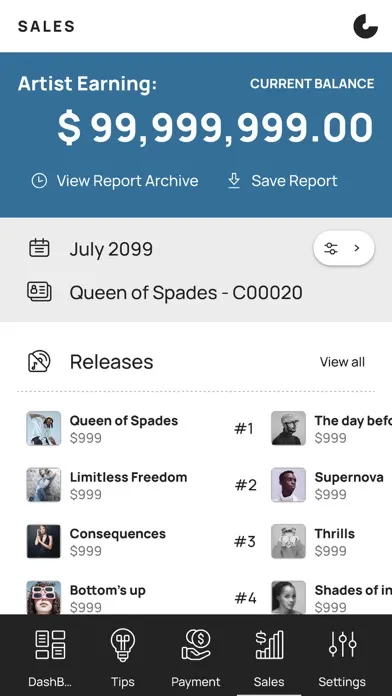The width and height of the screenshot is (392, 696).
Task: Open the Dashboard tab icon
Action: point(50,645)
